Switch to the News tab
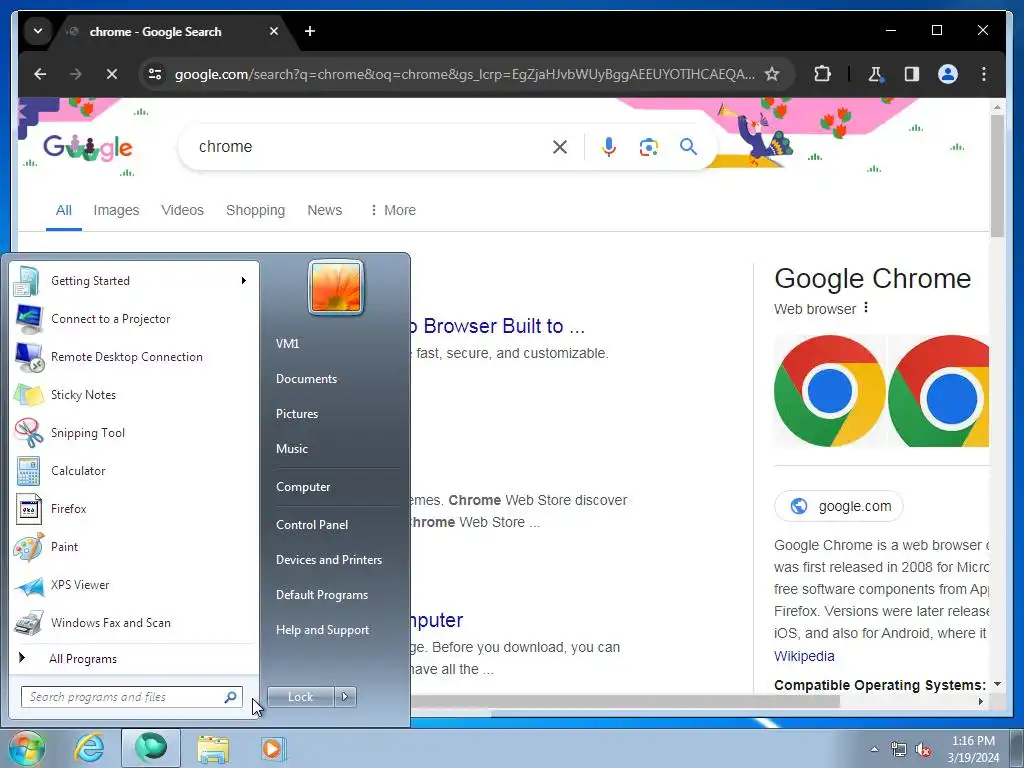Viewport: 1024px width, 768px height. (325, 210)
